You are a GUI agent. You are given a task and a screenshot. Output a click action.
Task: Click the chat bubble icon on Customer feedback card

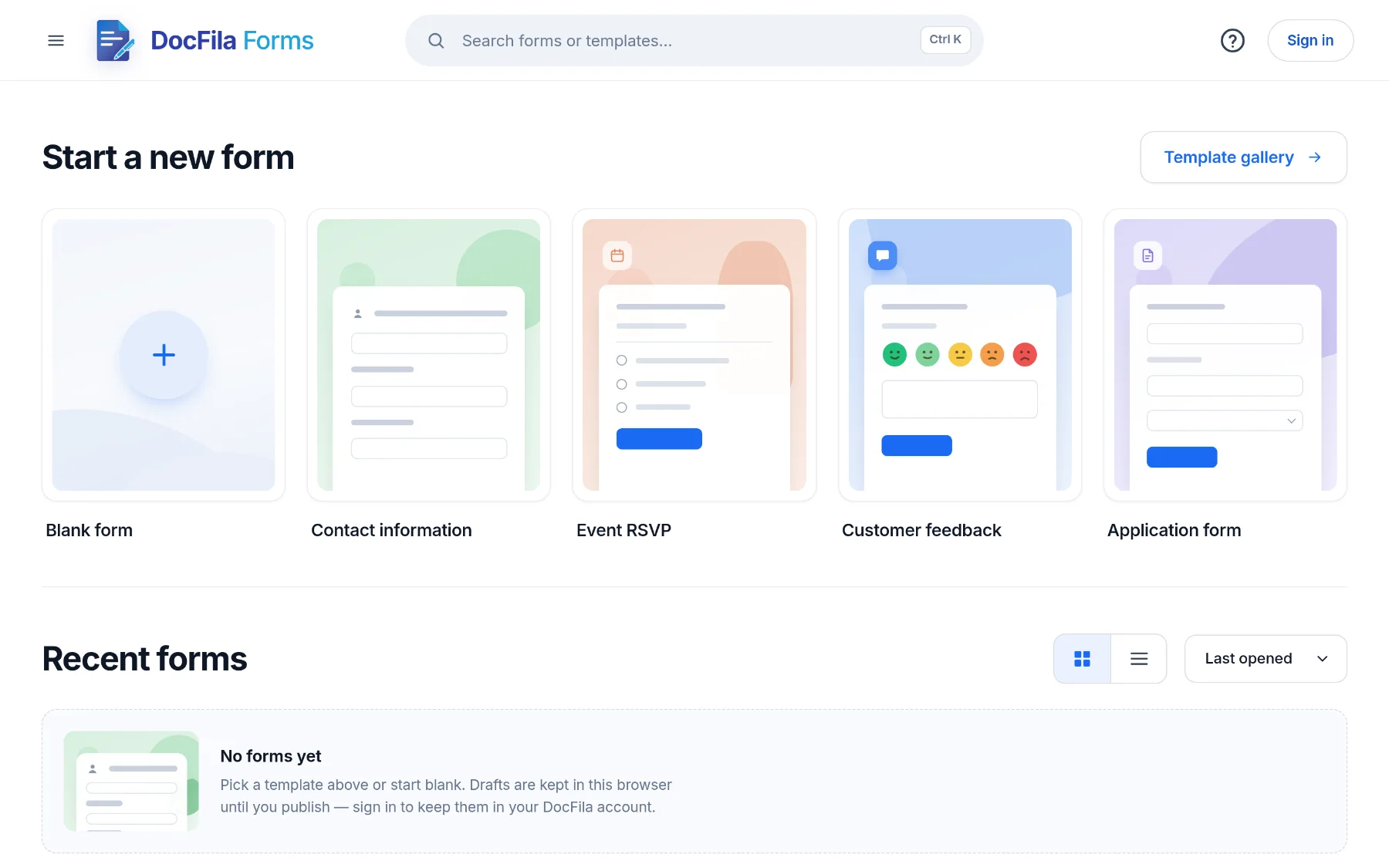883,255
